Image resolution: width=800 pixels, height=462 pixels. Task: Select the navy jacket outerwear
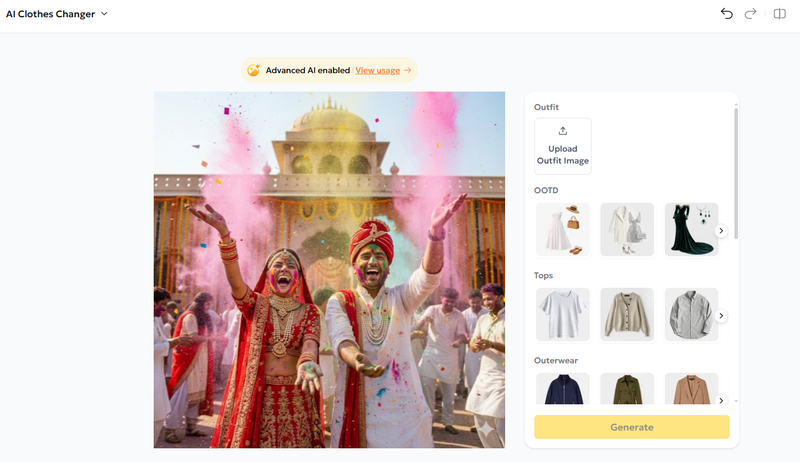click(563, 389)
